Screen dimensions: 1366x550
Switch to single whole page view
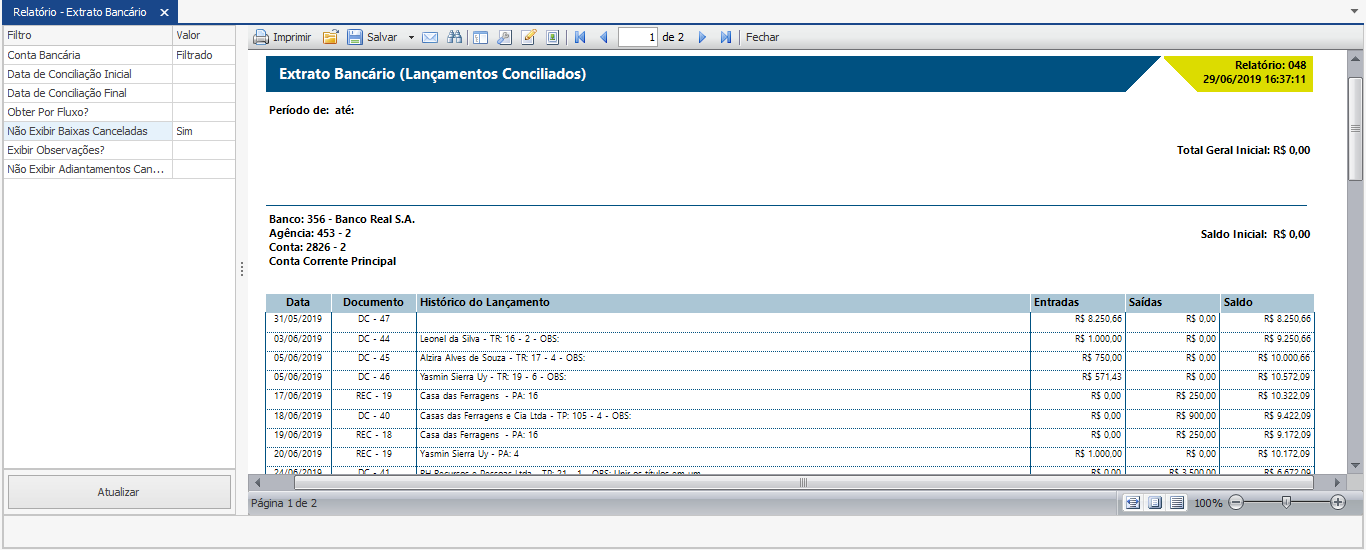pyautogui.click(x=1155, y=503)
